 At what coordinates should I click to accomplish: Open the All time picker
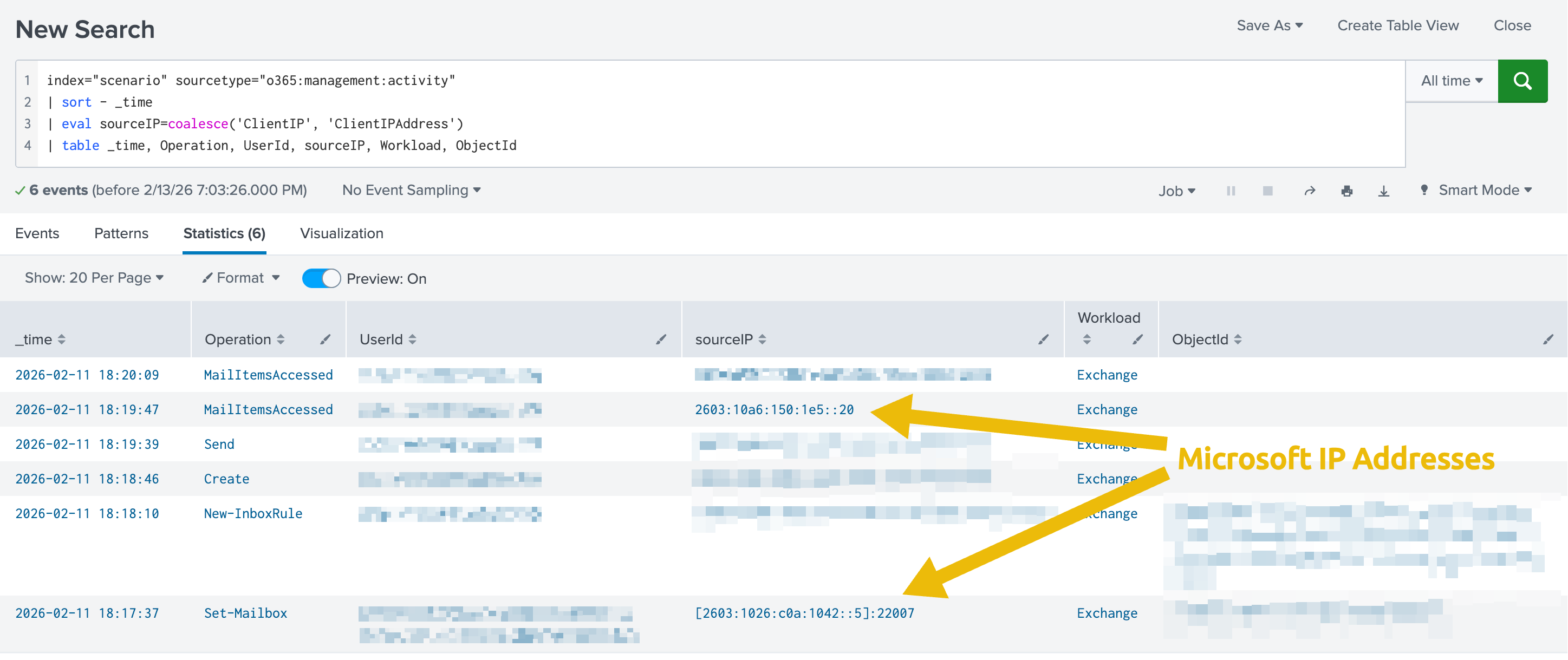tap(1450, 80)
